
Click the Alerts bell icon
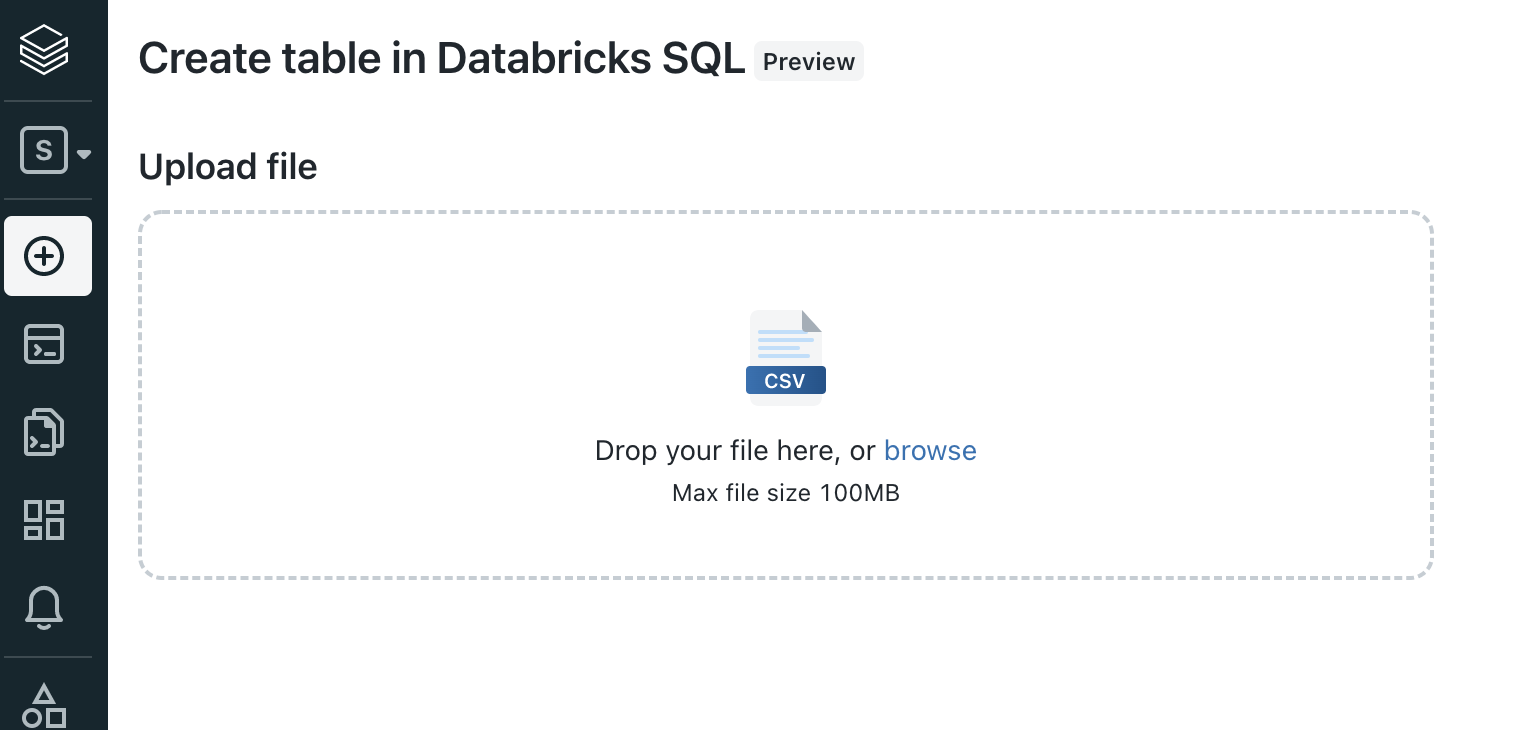tap(44, 608)
